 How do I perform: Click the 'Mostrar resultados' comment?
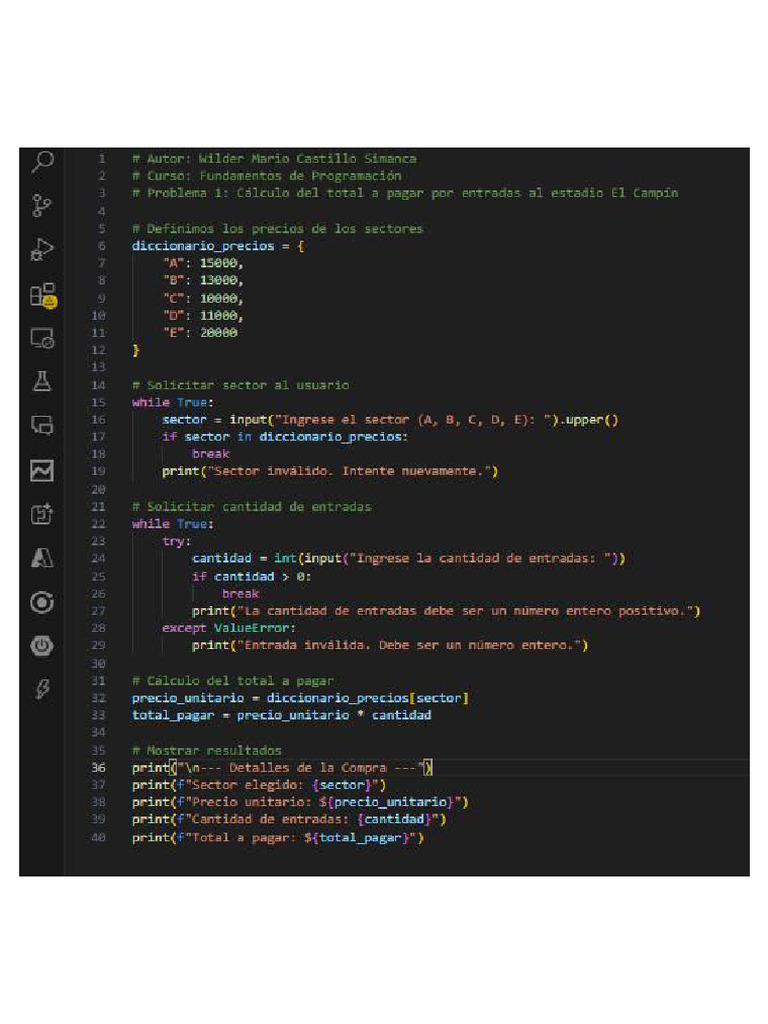point(206,750)
